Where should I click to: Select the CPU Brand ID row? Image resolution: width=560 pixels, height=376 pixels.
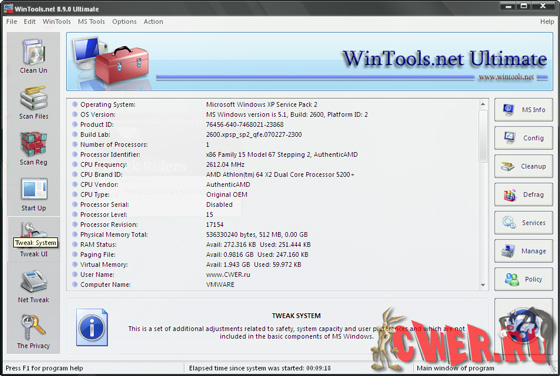pos(273,175)
